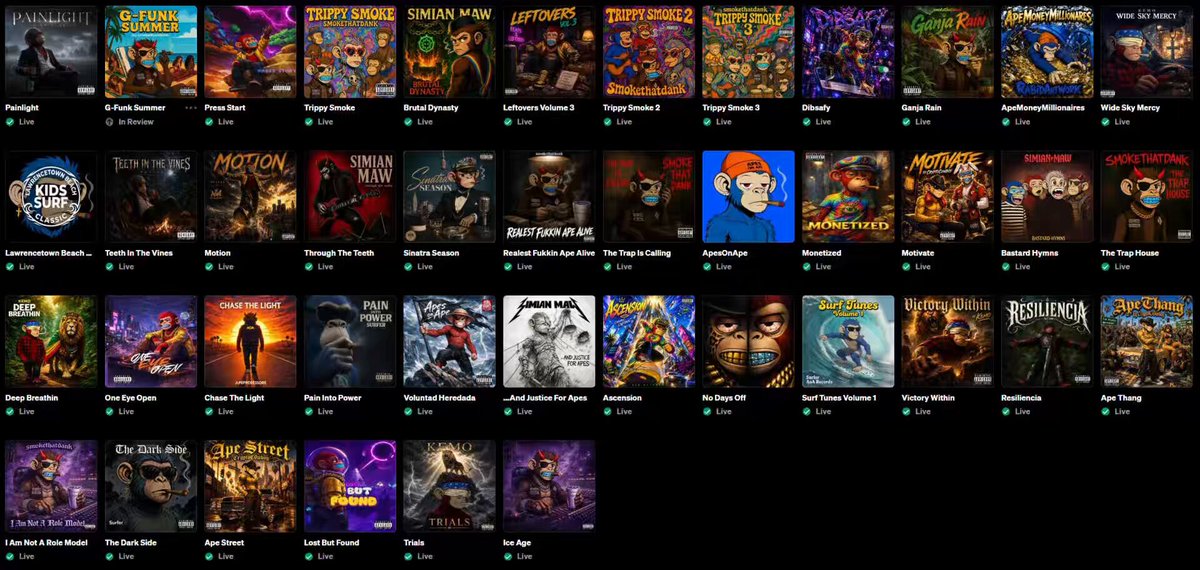Image resolution: width=1200 pixels, height=570 pixels.
Task: Click the Trials title text
Action: coord(414,542)
